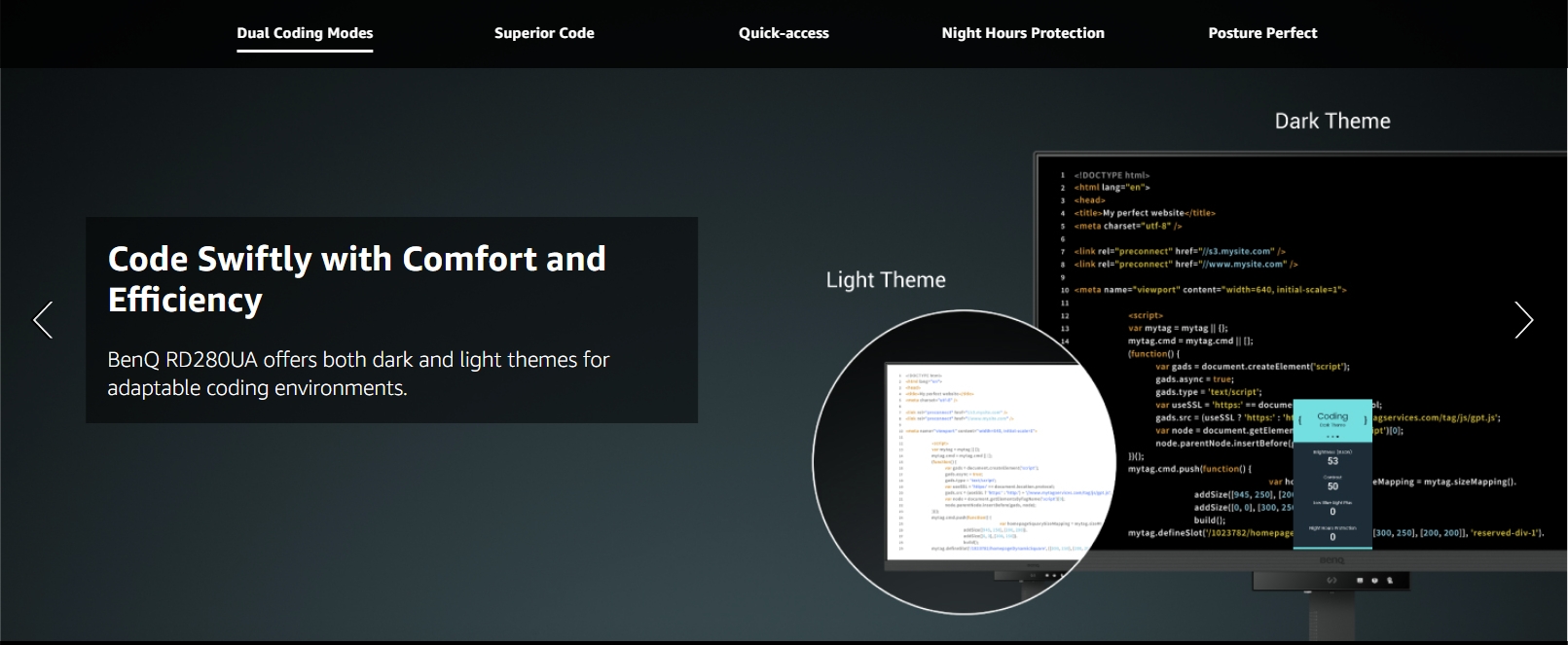This screenshot has height=645, width=1568.
Task: Open the Quick-access tab
Action: pyautogui.click(x=784, y=33)
